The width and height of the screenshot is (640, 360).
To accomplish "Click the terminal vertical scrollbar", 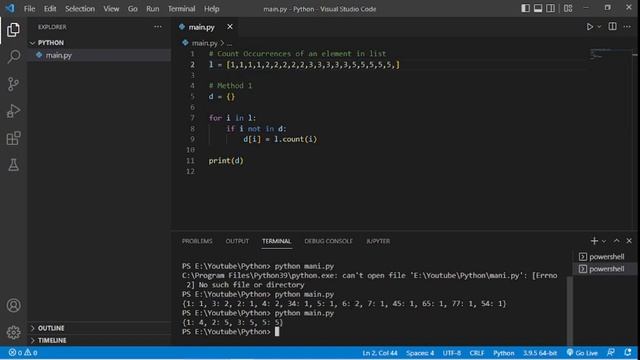I will click(x=570, y=310).
